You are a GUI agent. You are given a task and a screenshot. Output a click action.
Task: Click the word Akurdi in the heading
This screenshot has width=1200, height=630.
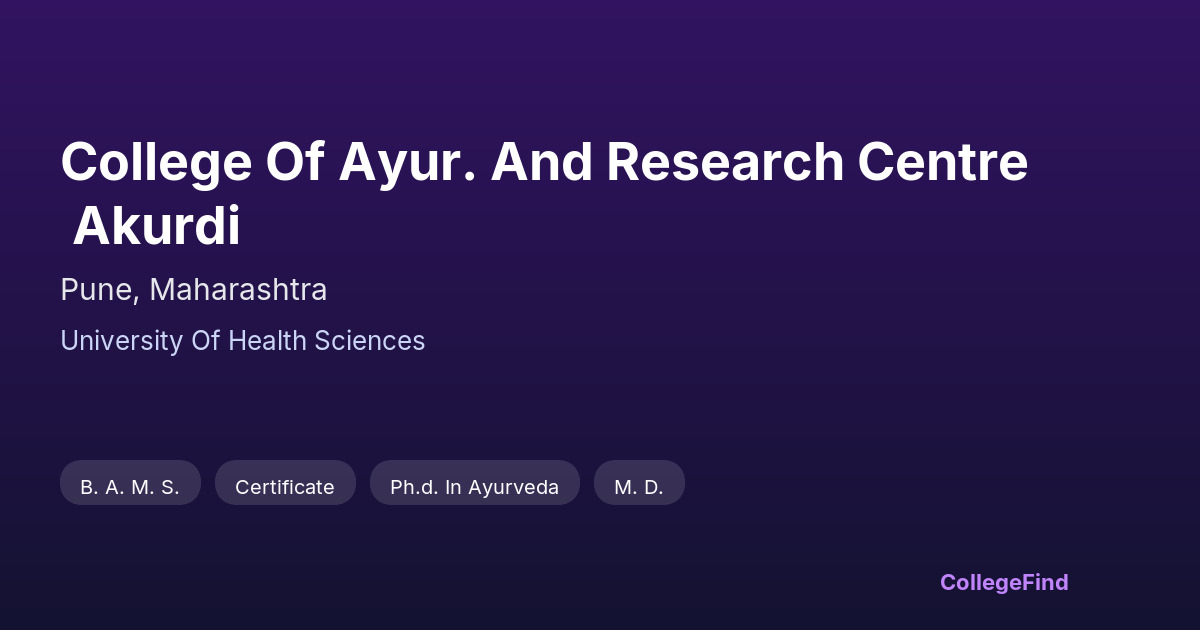pyautogui.click(x=156, y=227)
